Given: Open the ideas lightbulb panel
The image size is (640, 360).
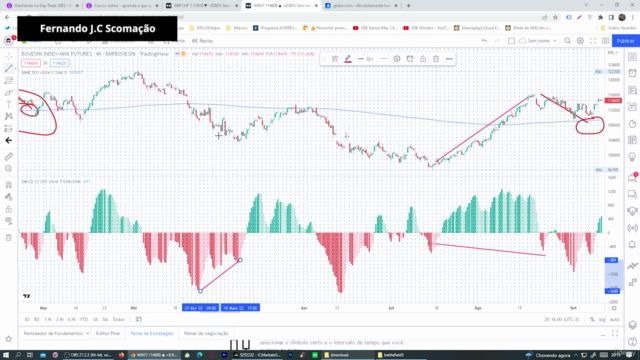Looking at the screenshot, I should [x=632, y=157].
